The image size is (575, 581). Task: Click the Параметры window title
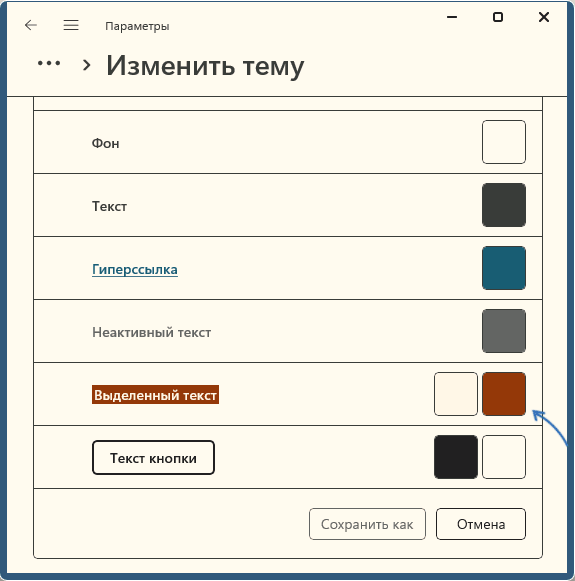coord(137,26)
